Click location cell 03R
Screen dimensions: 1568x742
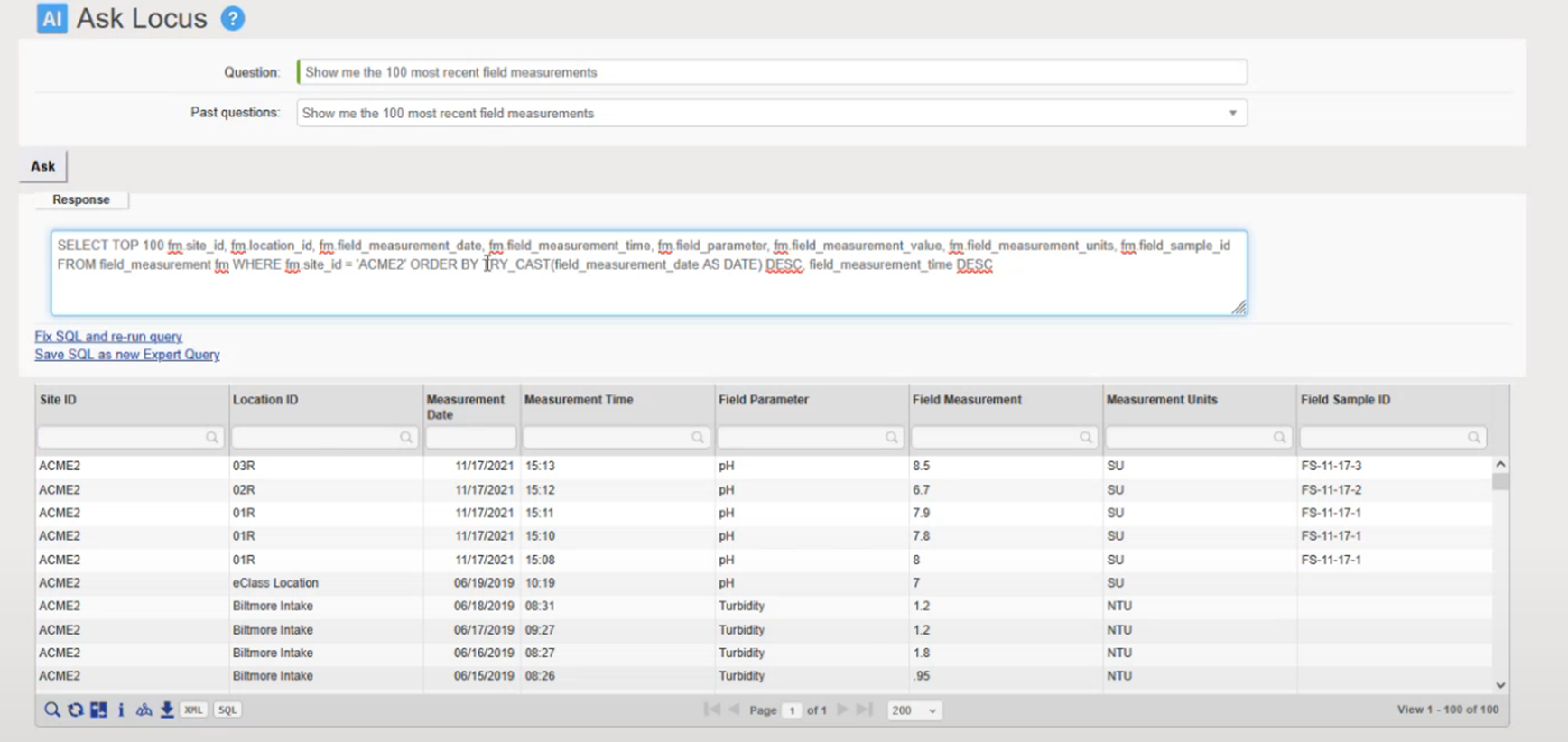click(x=244, y=466)
